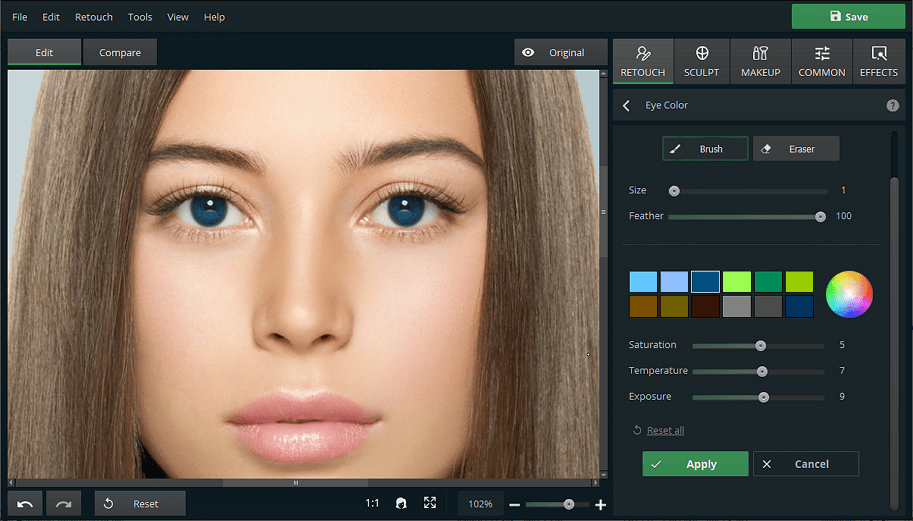Click the zoom in plus icon
The image size is (913, 521).
tap(600, 505)
